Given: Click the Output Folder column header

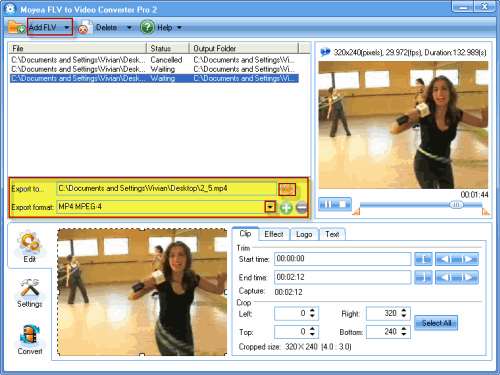Looking at the screenshot, I should [244, 48].
